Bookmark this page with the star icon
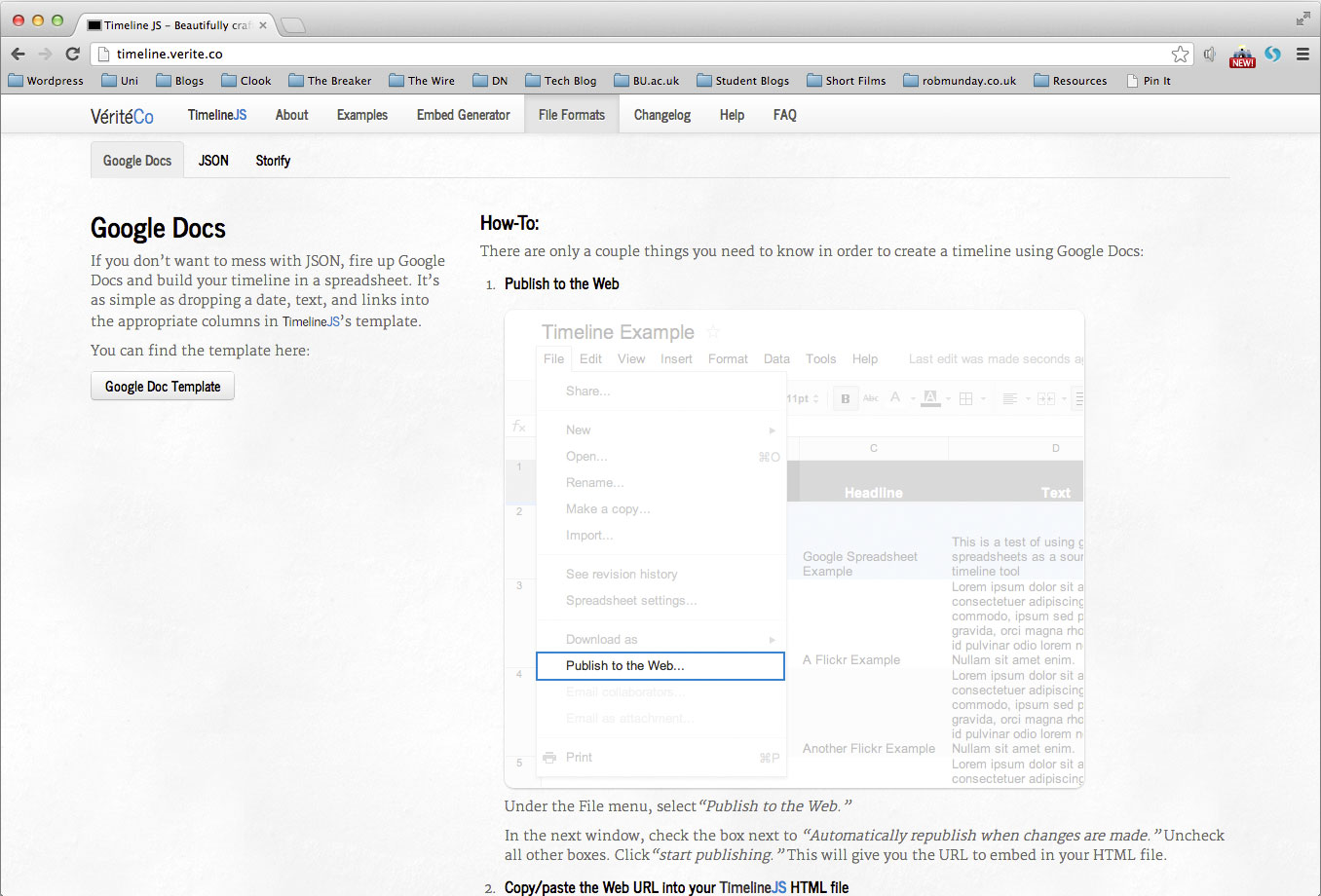The image size is (1321, 896). tap(1180, 54)
